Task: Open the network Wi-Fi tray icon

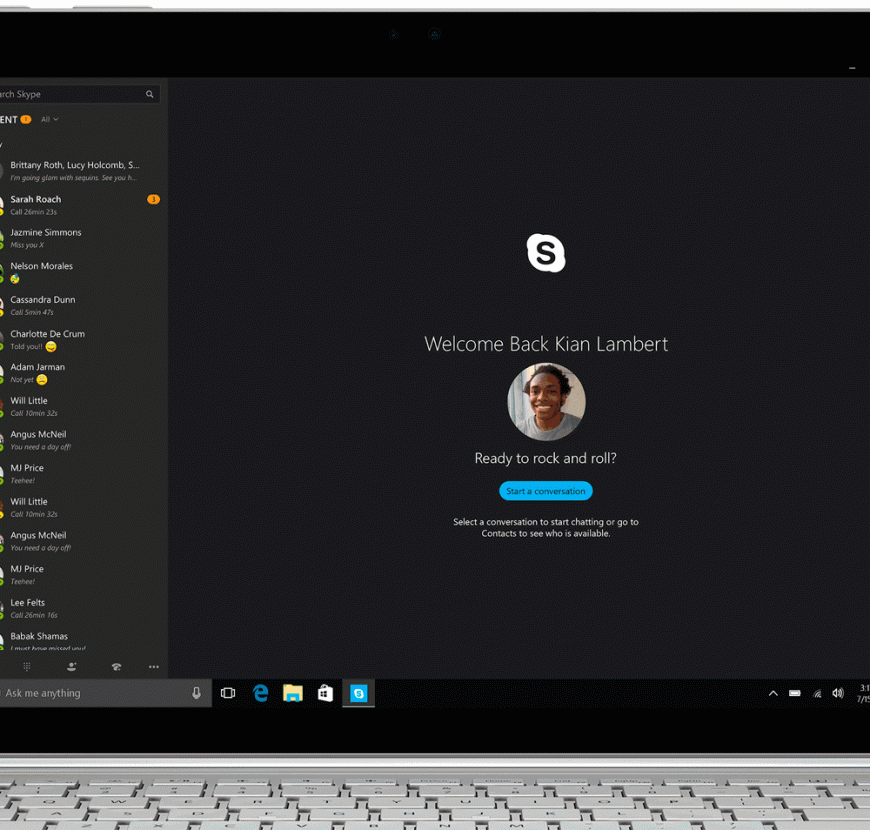Action: pyautogui.click(x=817, y=693)
